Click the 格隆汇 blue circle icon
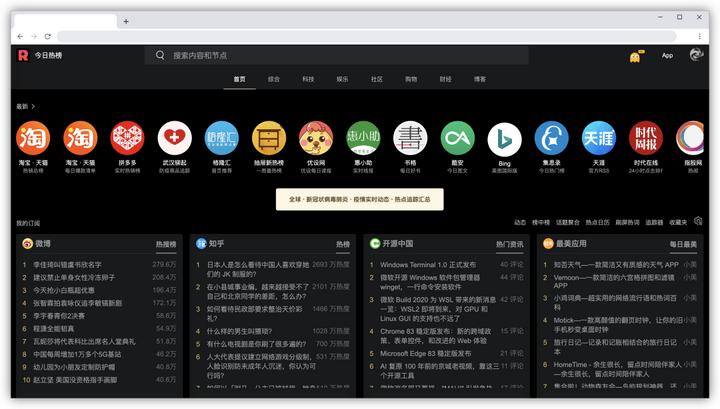The width and height of the screenshot is (720, 409). [x=222, y=138]
